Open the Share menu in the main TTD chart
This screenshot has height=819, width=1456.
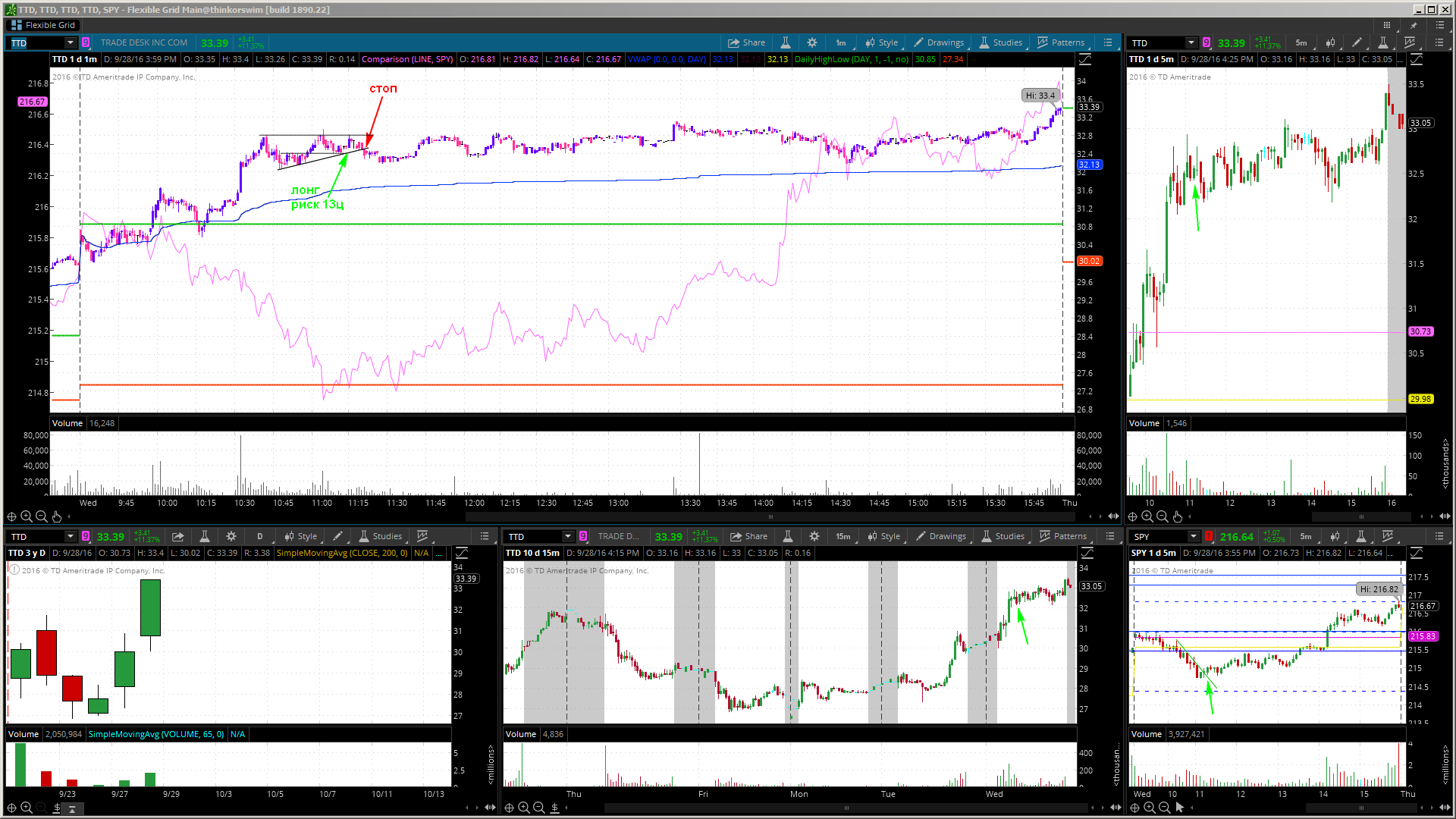[x=747, y=42]
